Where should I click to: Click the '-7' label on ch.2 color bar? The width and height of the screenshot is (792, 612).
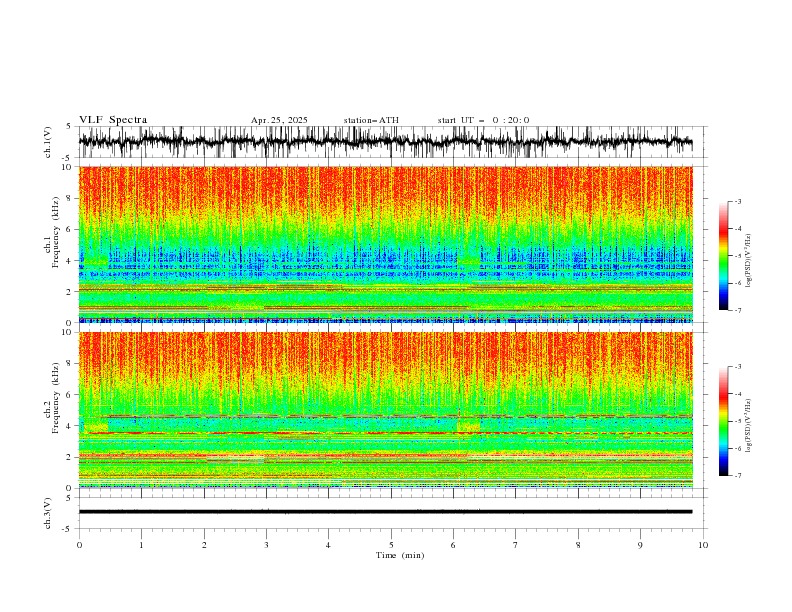(738, 476)
